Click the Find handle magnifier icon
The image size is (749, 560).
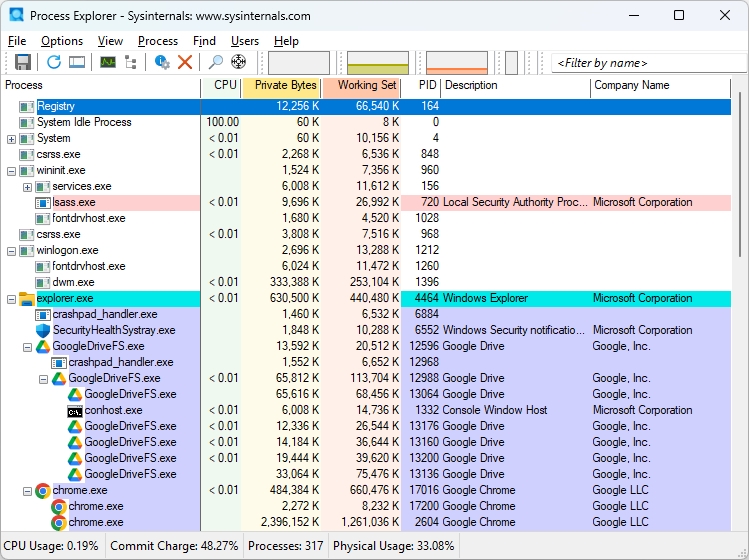point(215,63)
